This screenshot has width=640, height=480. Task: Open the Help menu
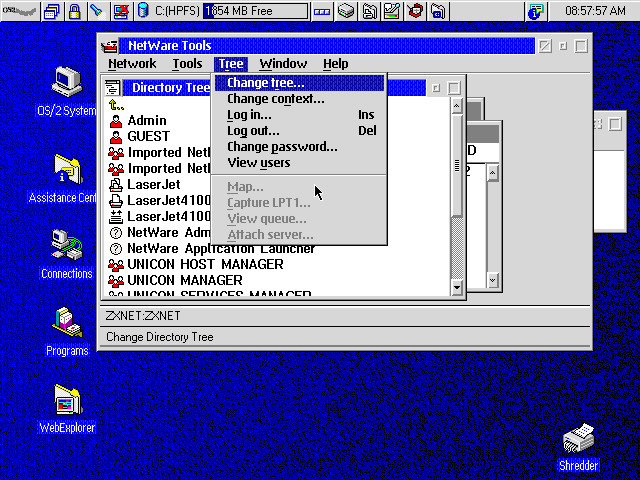[336, 64]
